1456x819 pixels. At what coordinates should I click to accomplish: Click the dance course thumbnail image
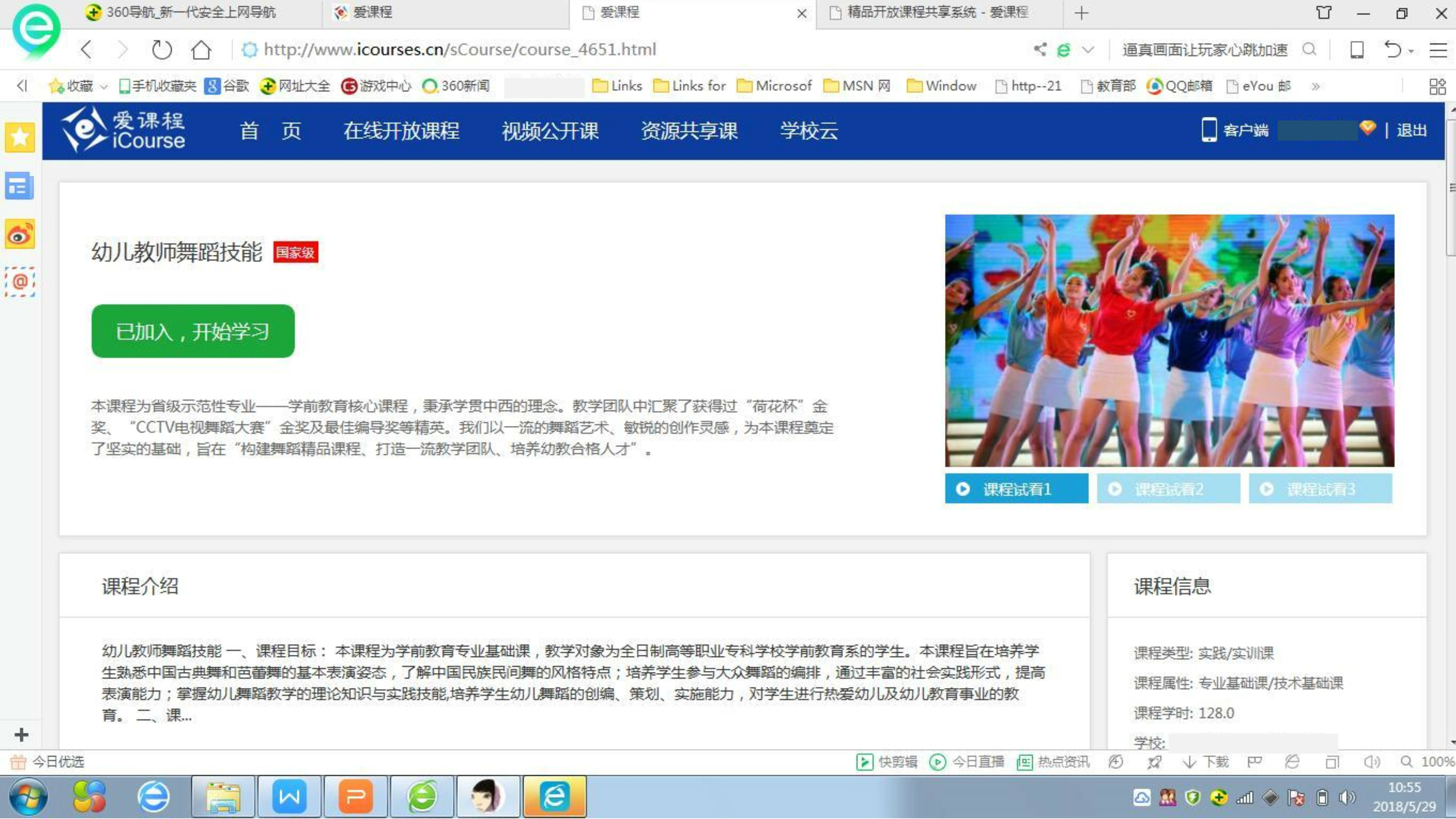pos(1170,340)
